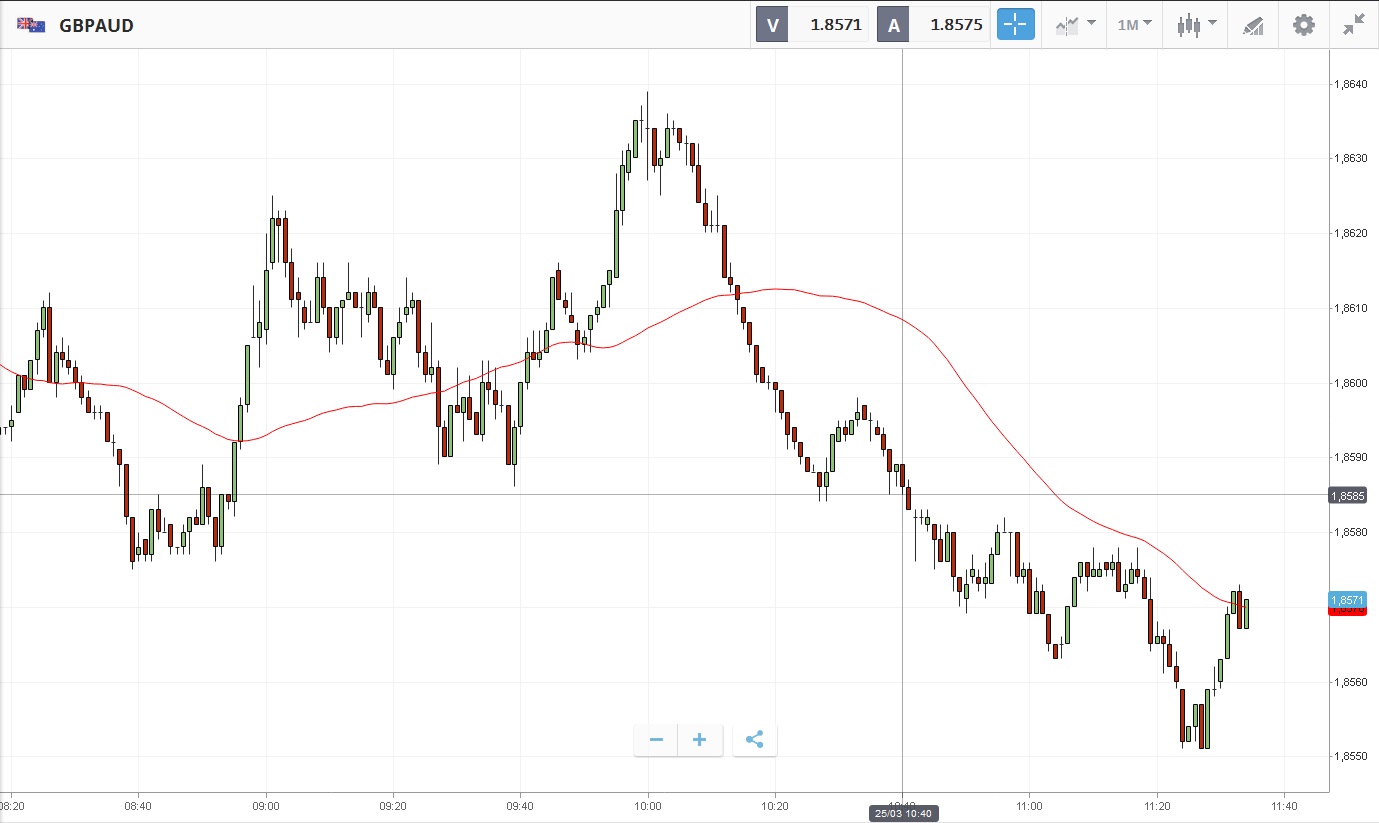Screen dimensions: 1379x823
Task: Click the 25/03 10:40 time marker label
Action: click(903, 814)
